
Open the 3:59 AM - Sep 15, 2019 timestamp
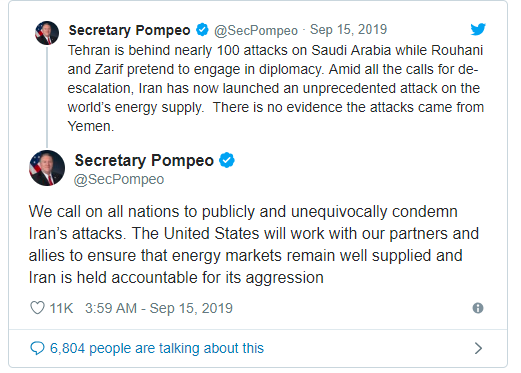tap(159, 308)
